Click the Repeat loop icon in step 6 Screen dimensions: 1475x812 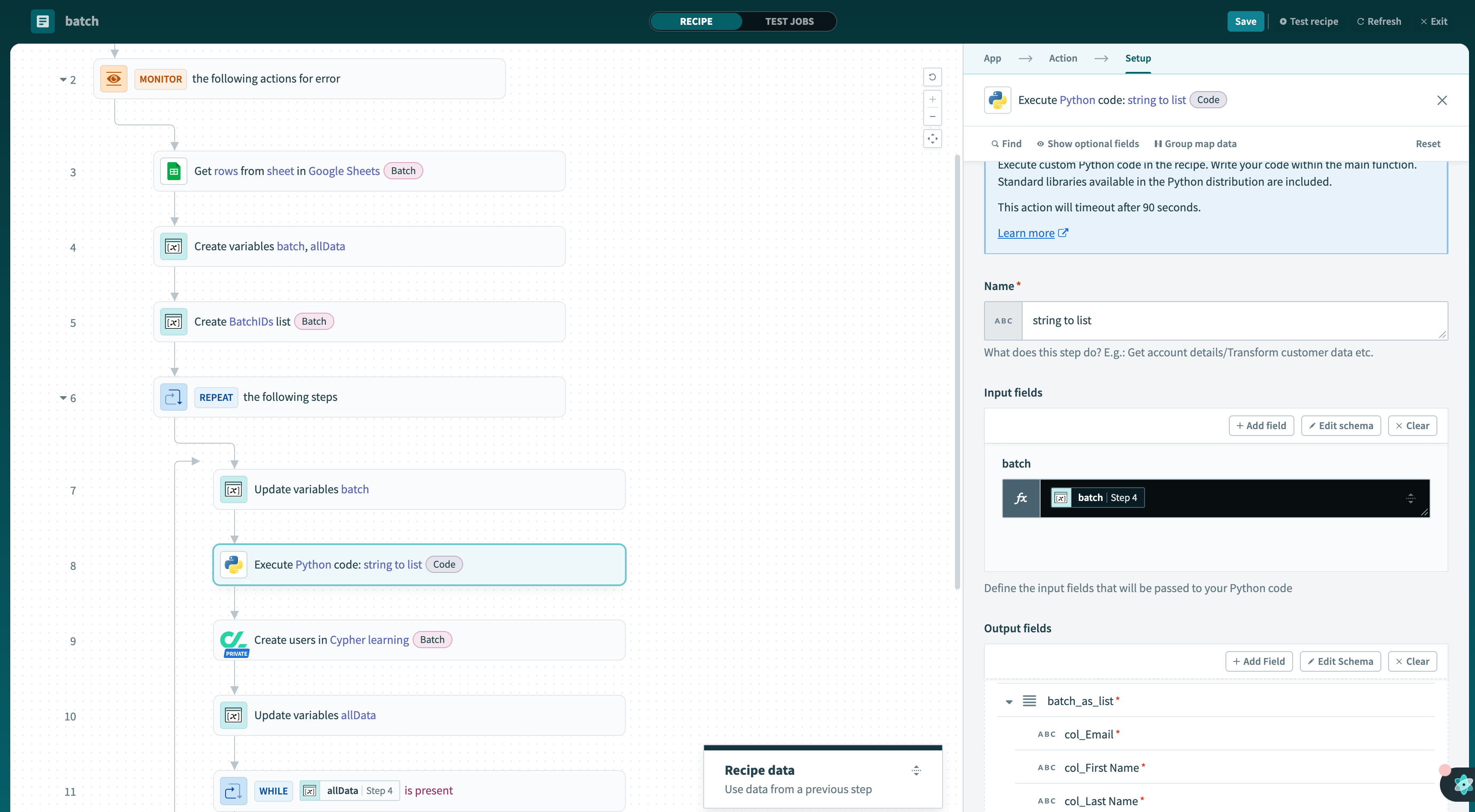173,397
